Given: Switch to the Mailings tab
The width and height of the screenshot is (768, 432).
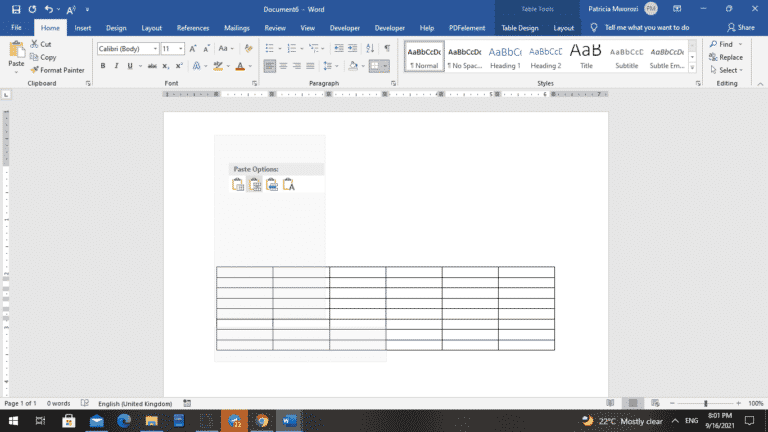Looking at the screenshot, I should coord(237,28).
